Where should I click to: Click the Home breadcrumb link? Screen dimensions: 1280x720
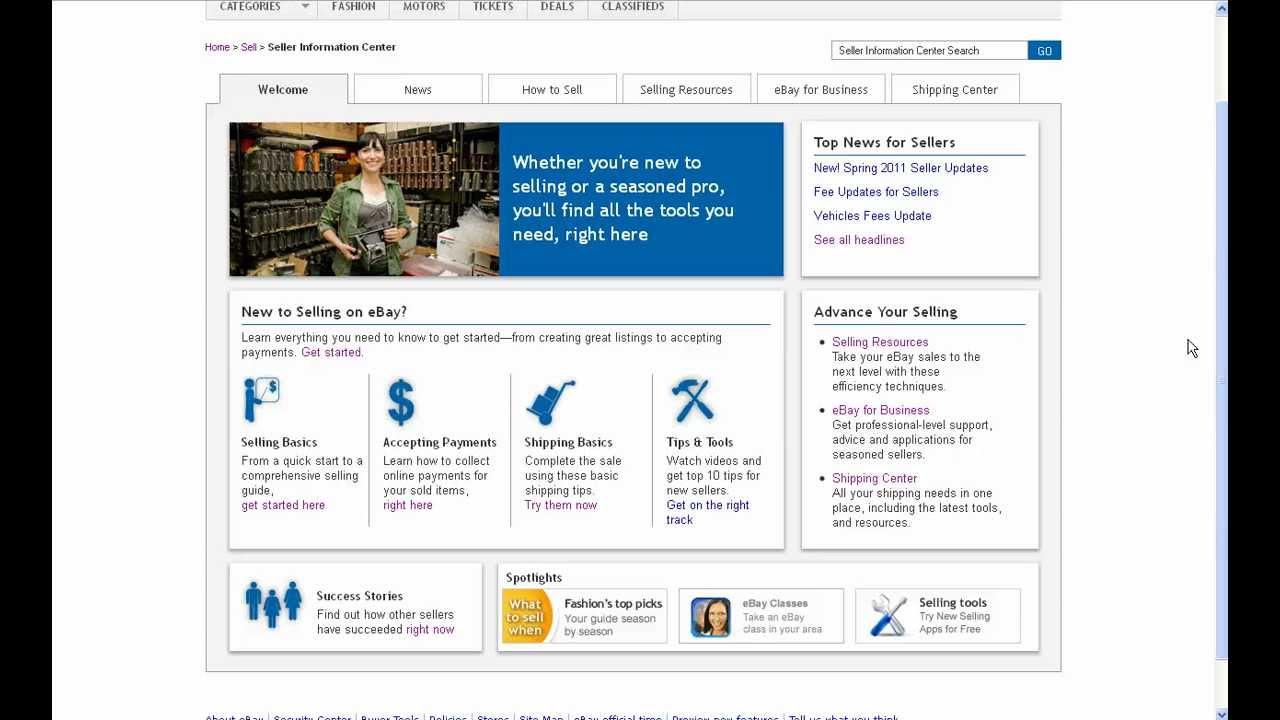pos(217,47)
